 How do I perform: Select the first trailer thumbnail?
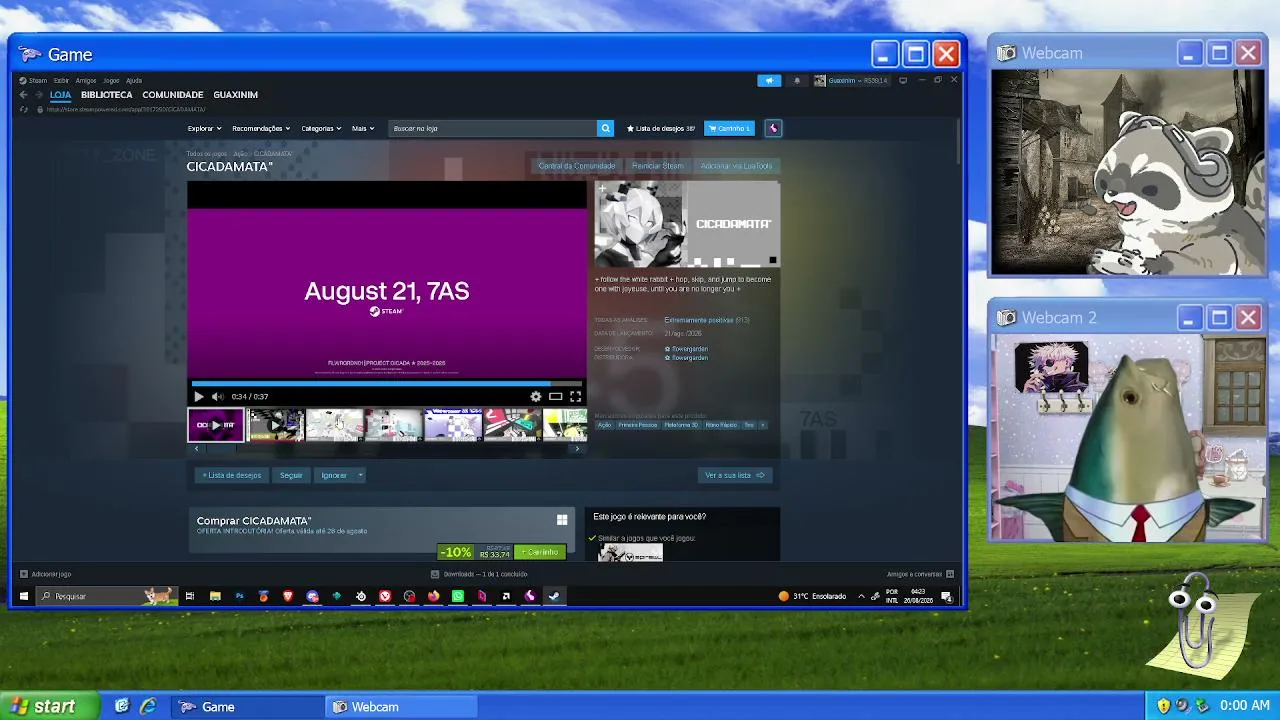(x=216, y=425)
